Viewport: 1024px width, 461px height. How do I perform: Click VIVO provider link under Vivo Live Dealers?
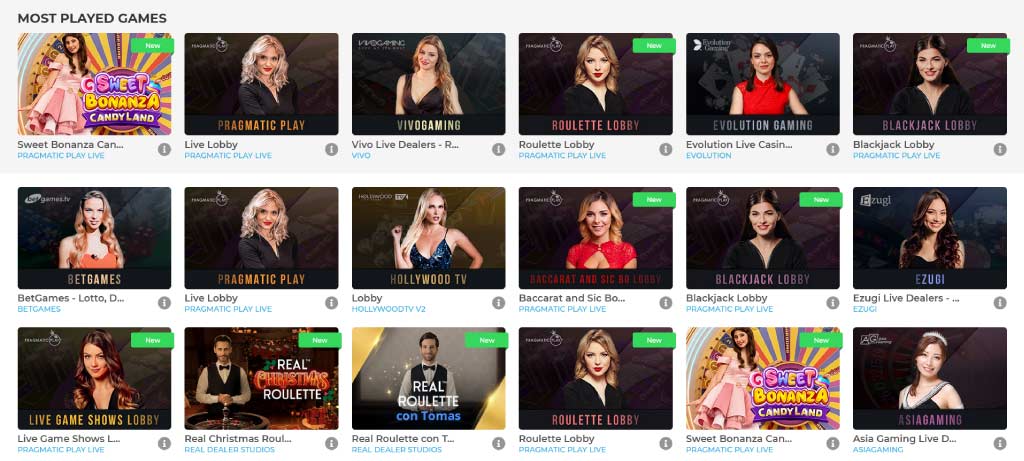(x=361, y=156)
